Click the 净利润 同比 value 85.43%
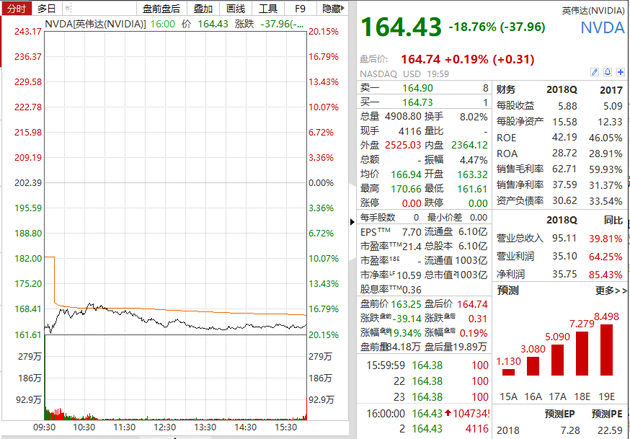This screenshot has height=439, width=630. coord(605,275)
